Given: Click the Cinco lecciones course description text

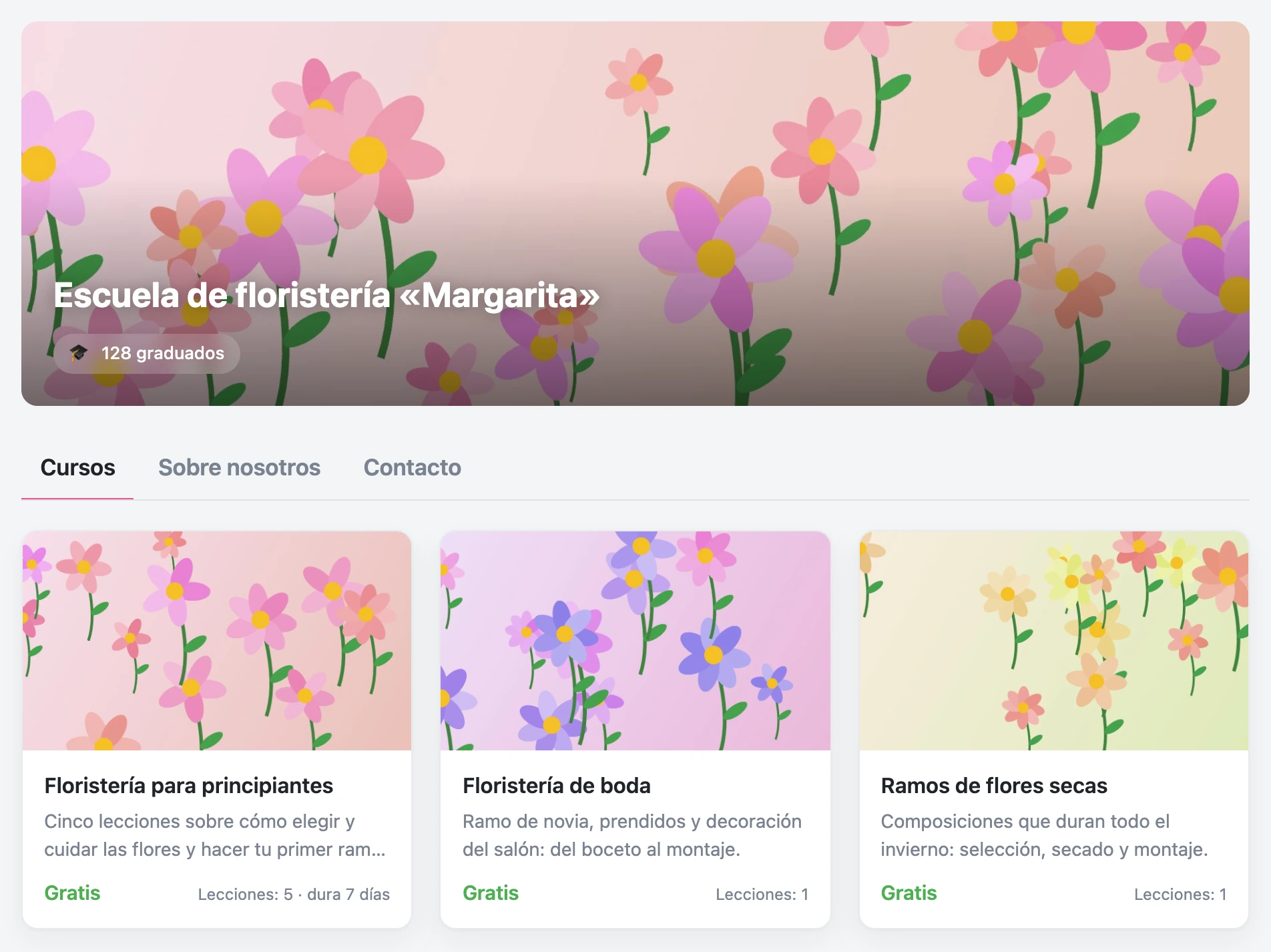Looking at the screenshot, I should 215,835.
